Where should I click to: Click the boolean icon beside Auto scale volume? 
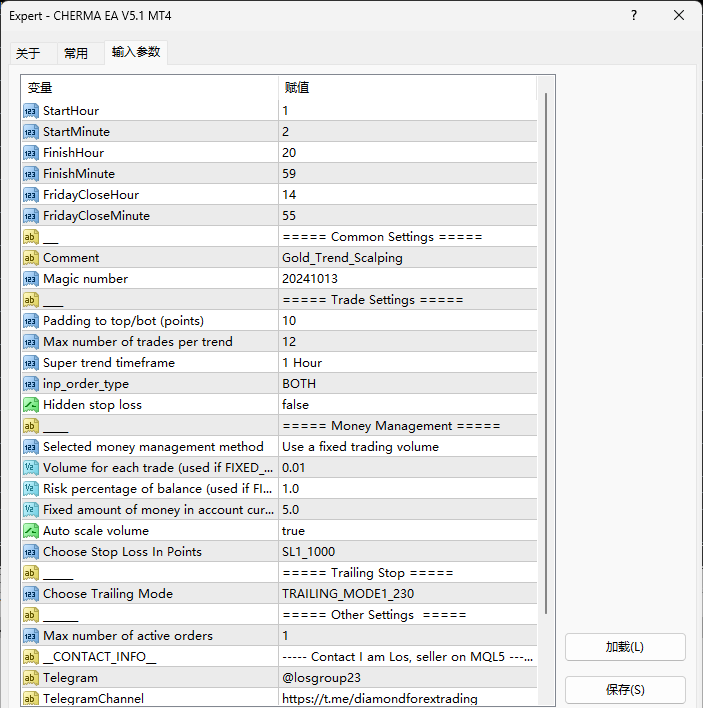pyautogui.click(x=30, y=531)
